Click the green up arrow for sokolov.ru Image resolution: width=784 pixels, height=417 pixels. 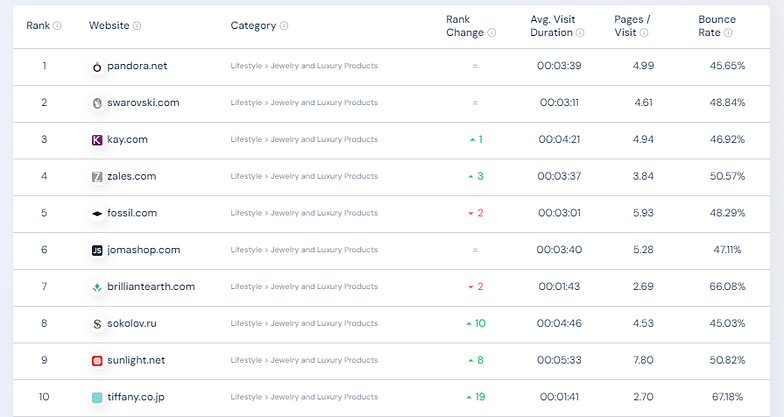point(469,324)
